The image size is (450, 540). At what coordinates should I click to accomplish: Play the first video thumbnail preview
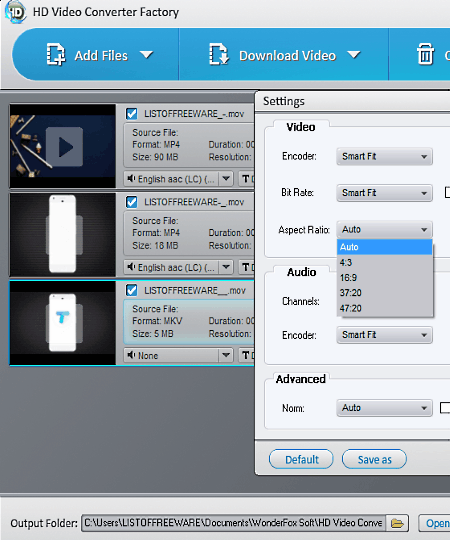click(64, 147)
